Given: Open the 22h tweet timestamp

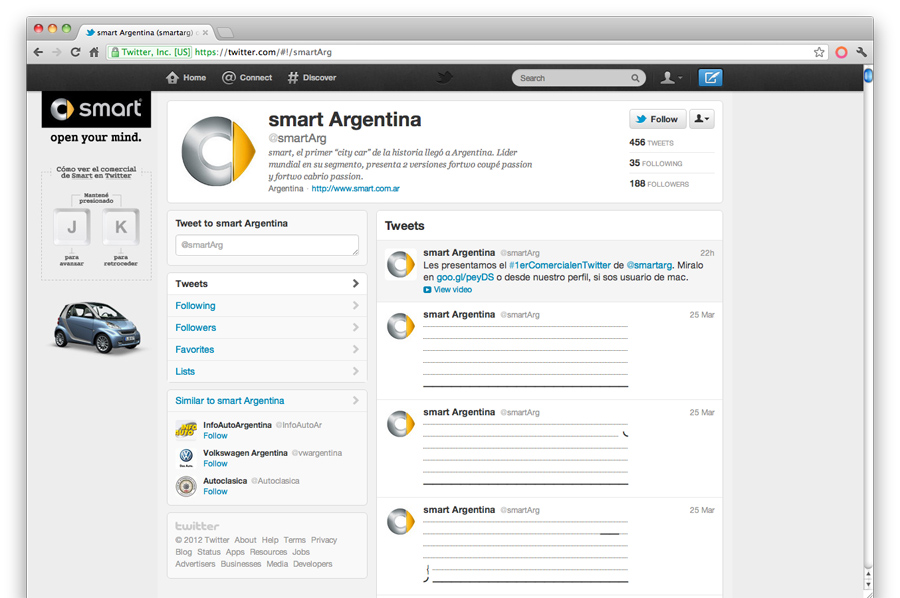Looking at the screenshot, I should click(707, 253).
